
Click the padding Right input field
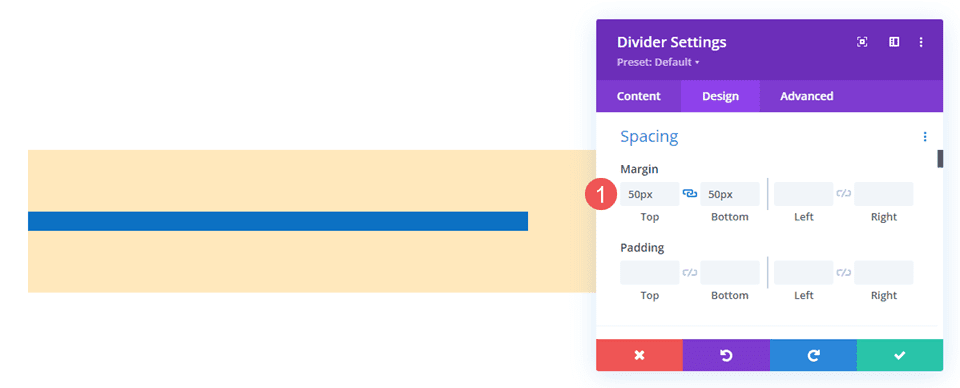pyautogui.click(x=883, y=272)
